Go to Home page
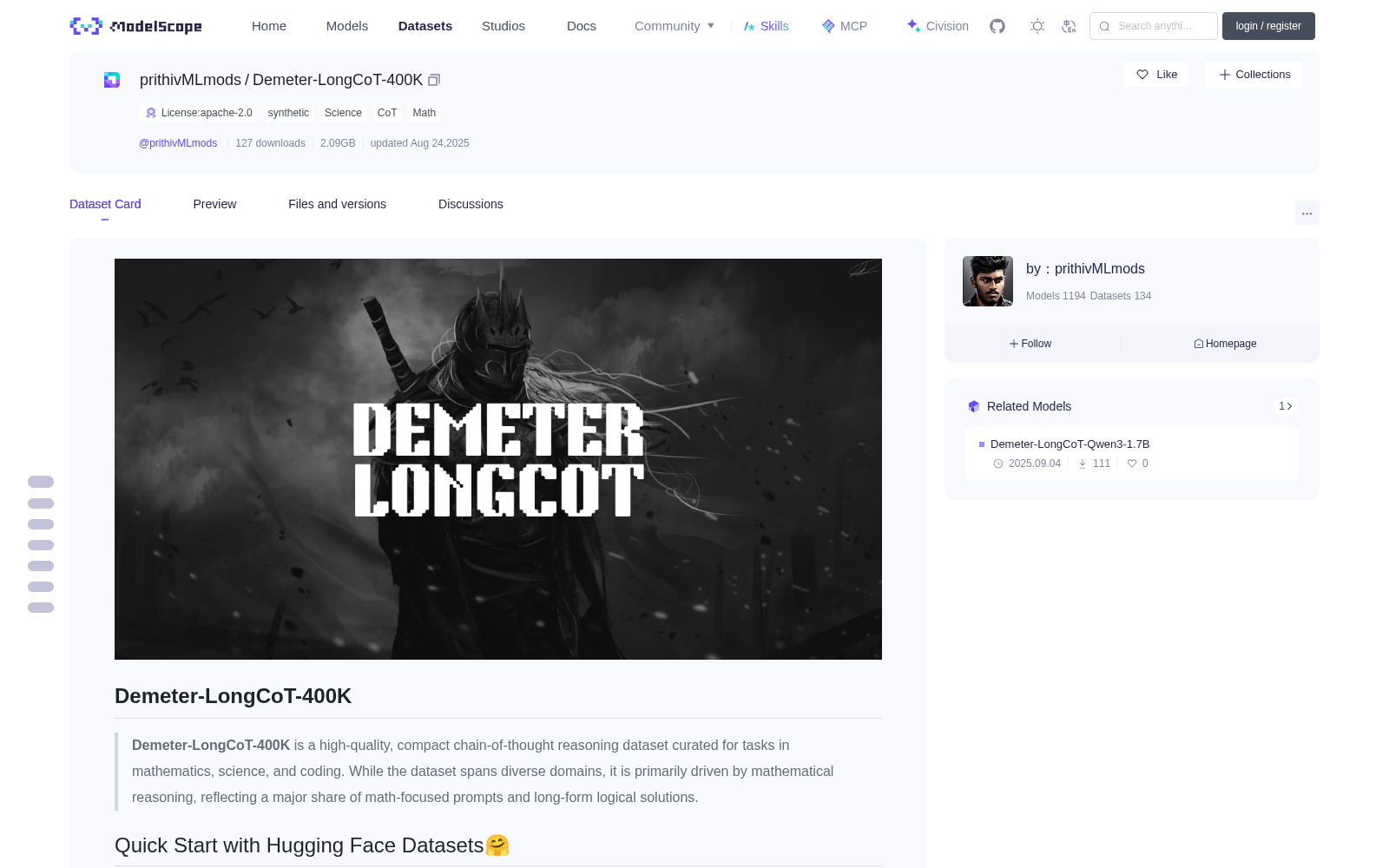 click(269, 26)
